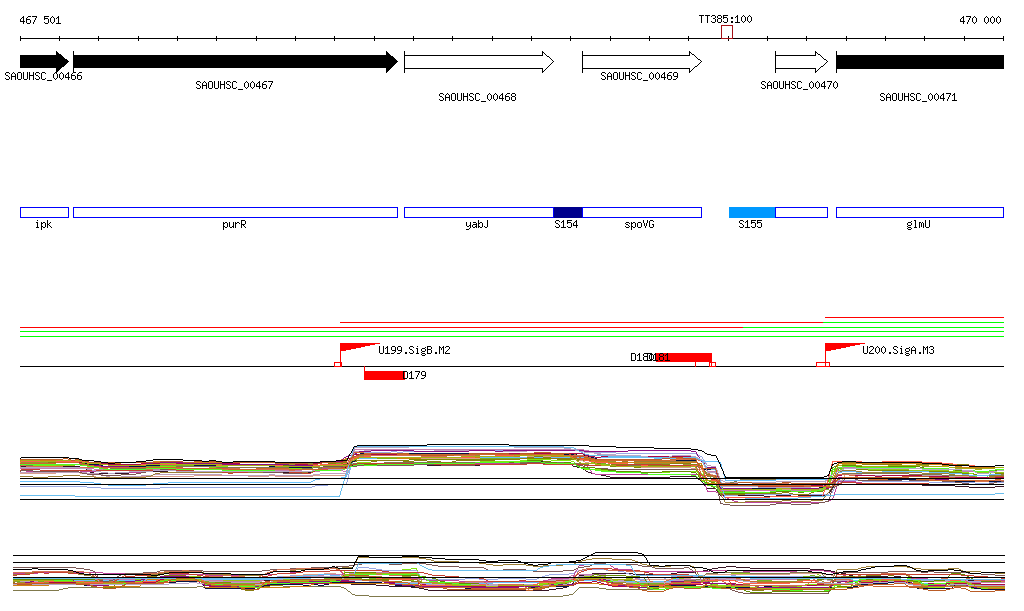
Task: Select the ipk segment box
Action: pyautogui.click(x=44, y=212)
